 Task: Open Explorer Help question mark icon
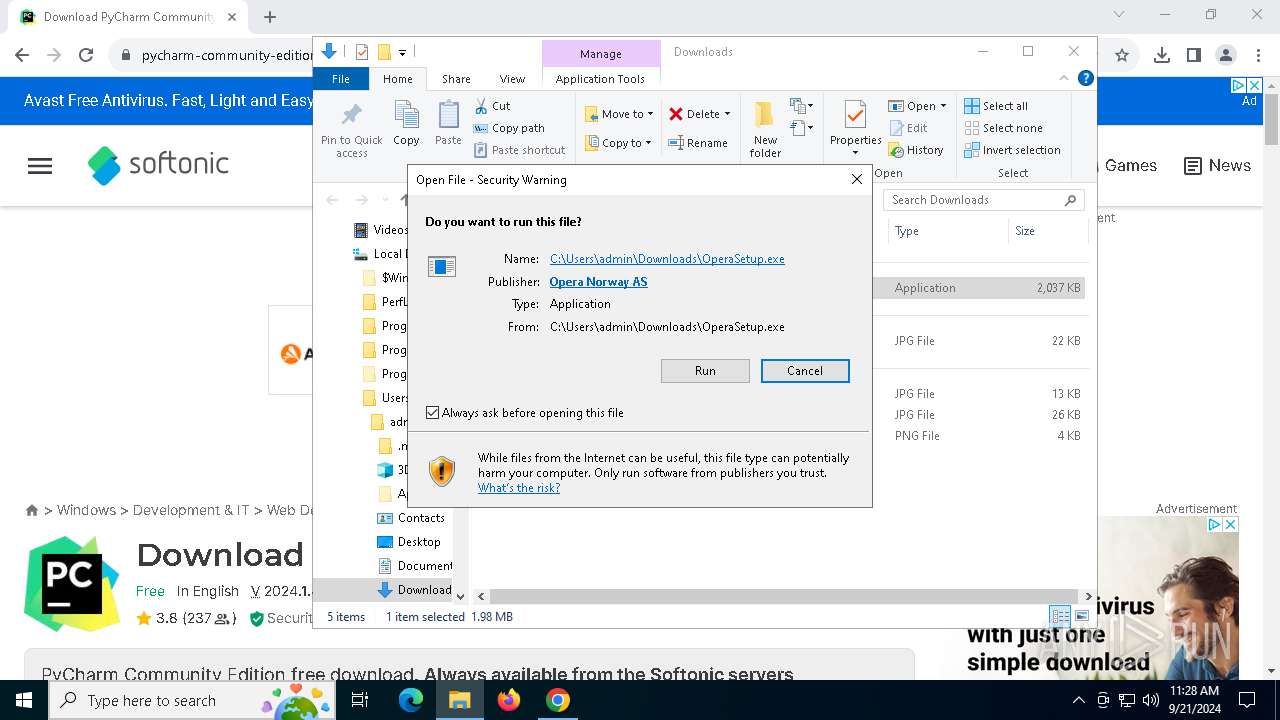[1086, 78]
